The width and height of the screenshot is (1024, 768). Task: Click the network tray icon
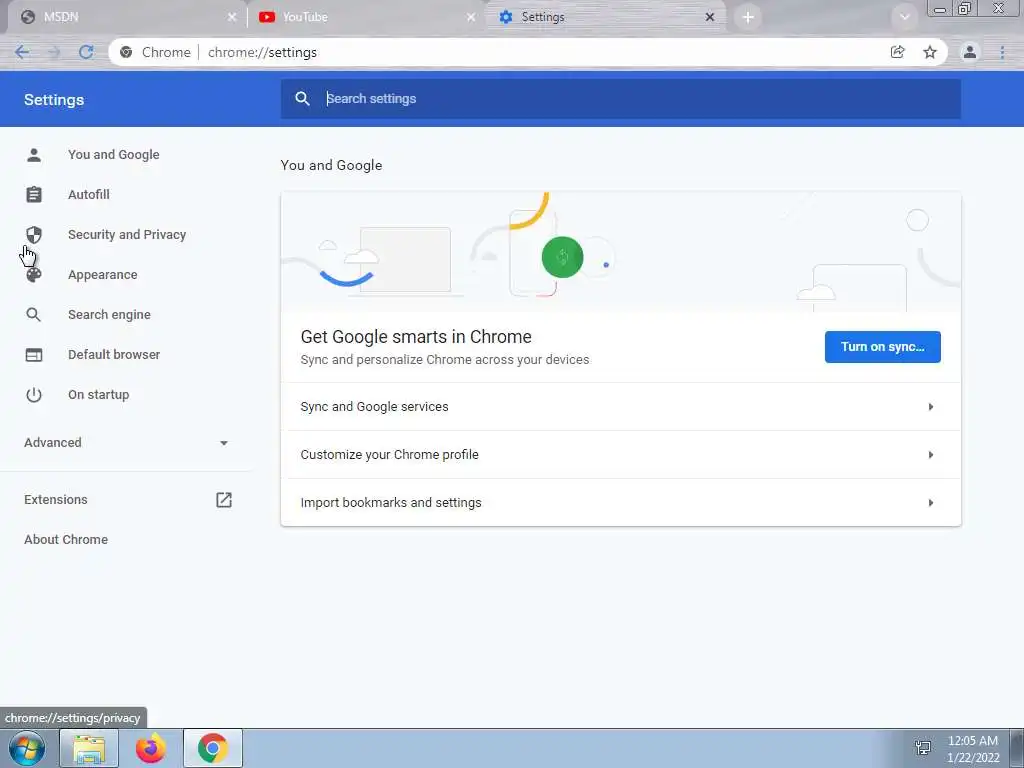923,748
